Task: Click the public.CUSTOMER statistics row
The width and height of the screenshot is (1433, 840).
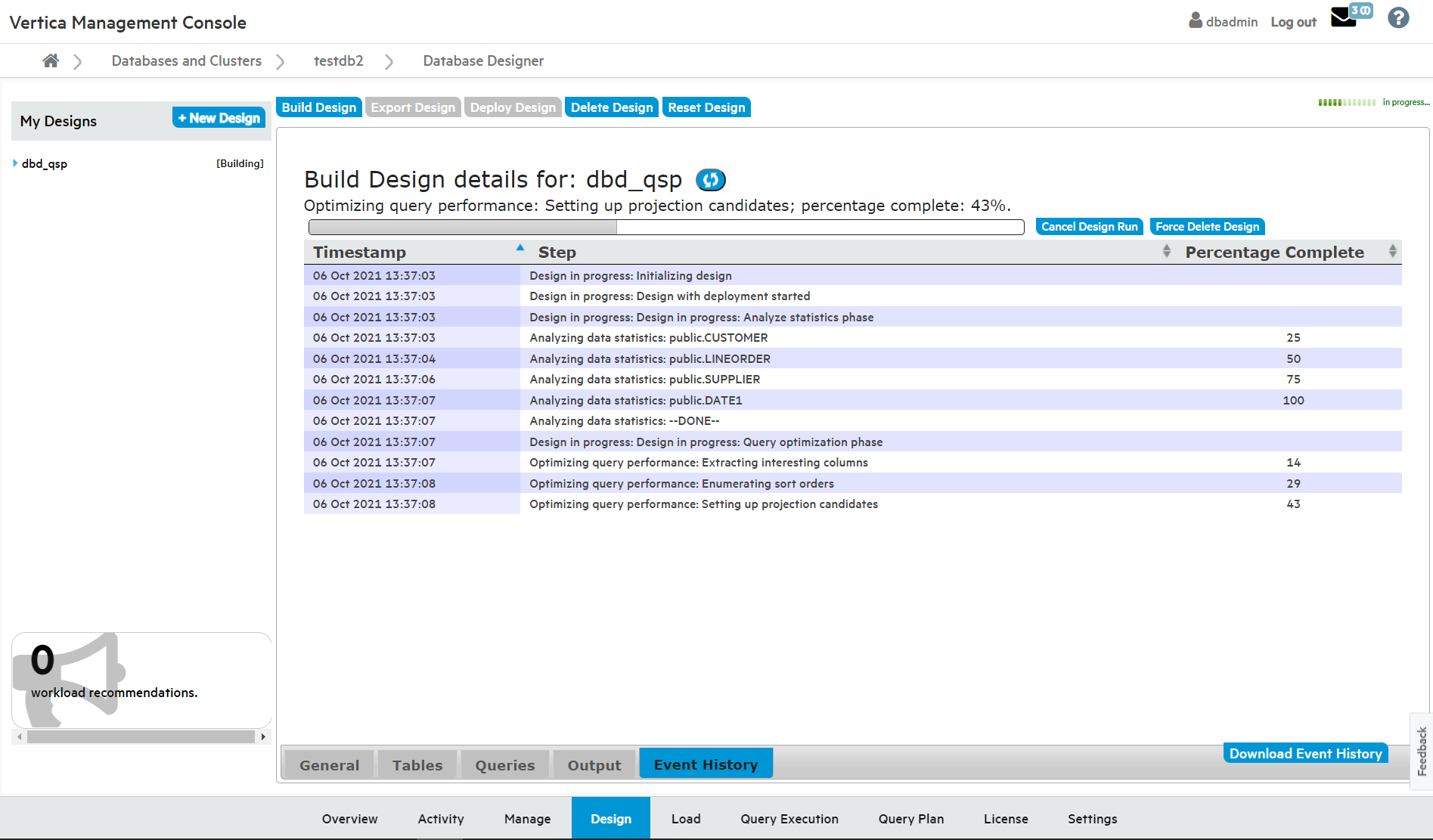Action: point(853,338)
